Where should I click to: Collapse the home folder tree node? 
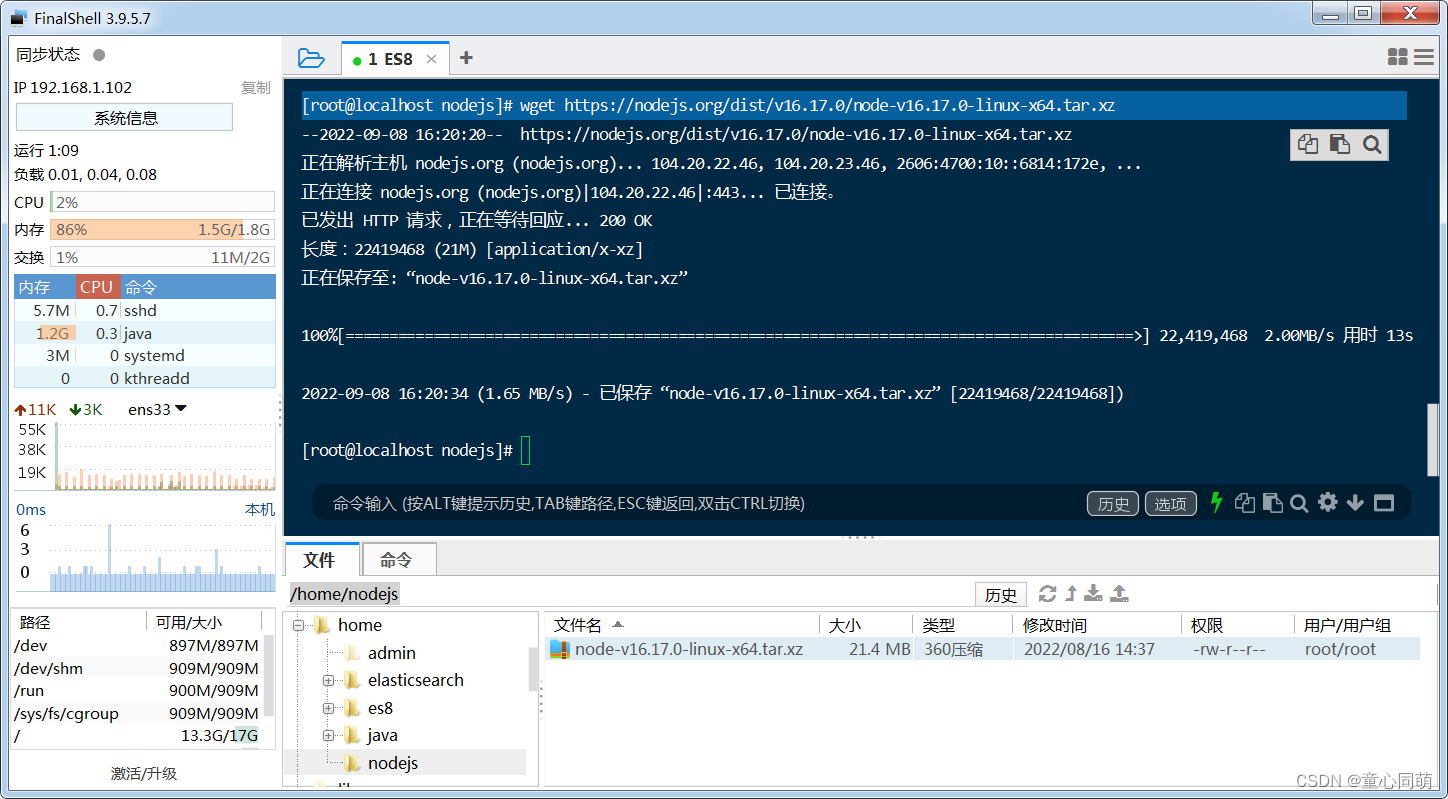tap(297, 625)
